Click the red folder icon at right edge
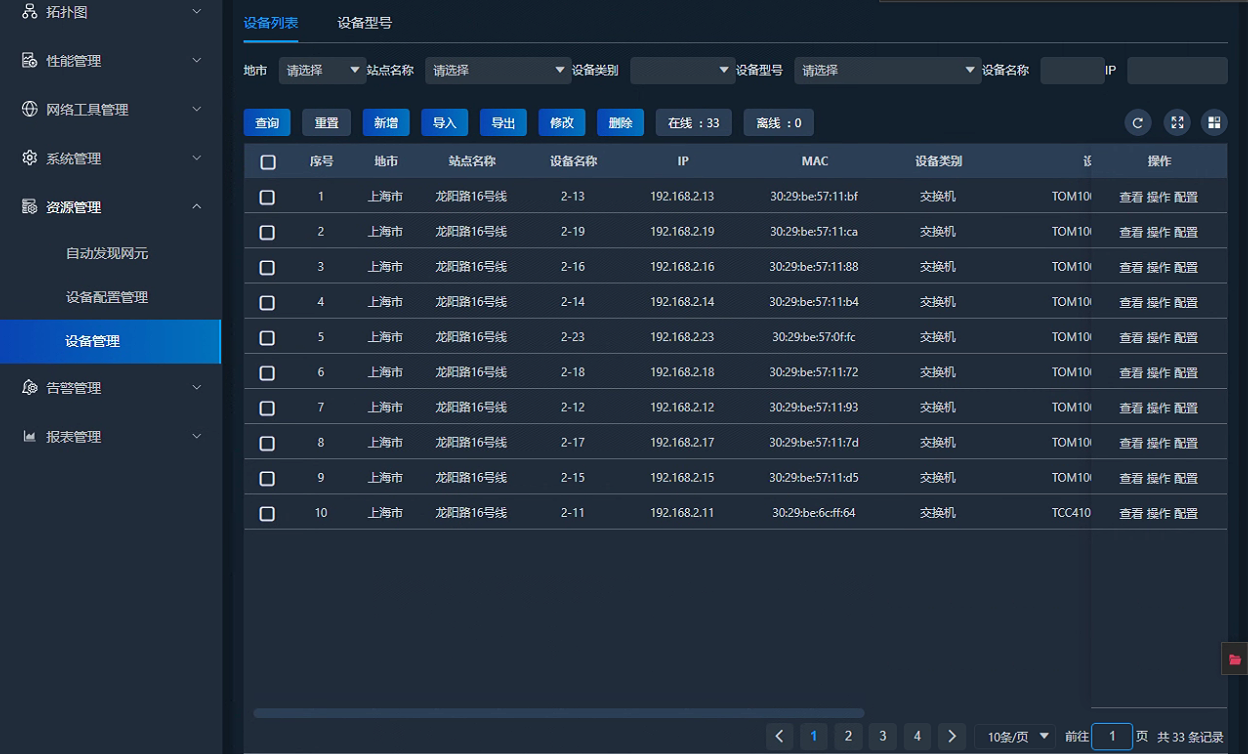Screen dimensions: 1248x754 coord(1235,659)
